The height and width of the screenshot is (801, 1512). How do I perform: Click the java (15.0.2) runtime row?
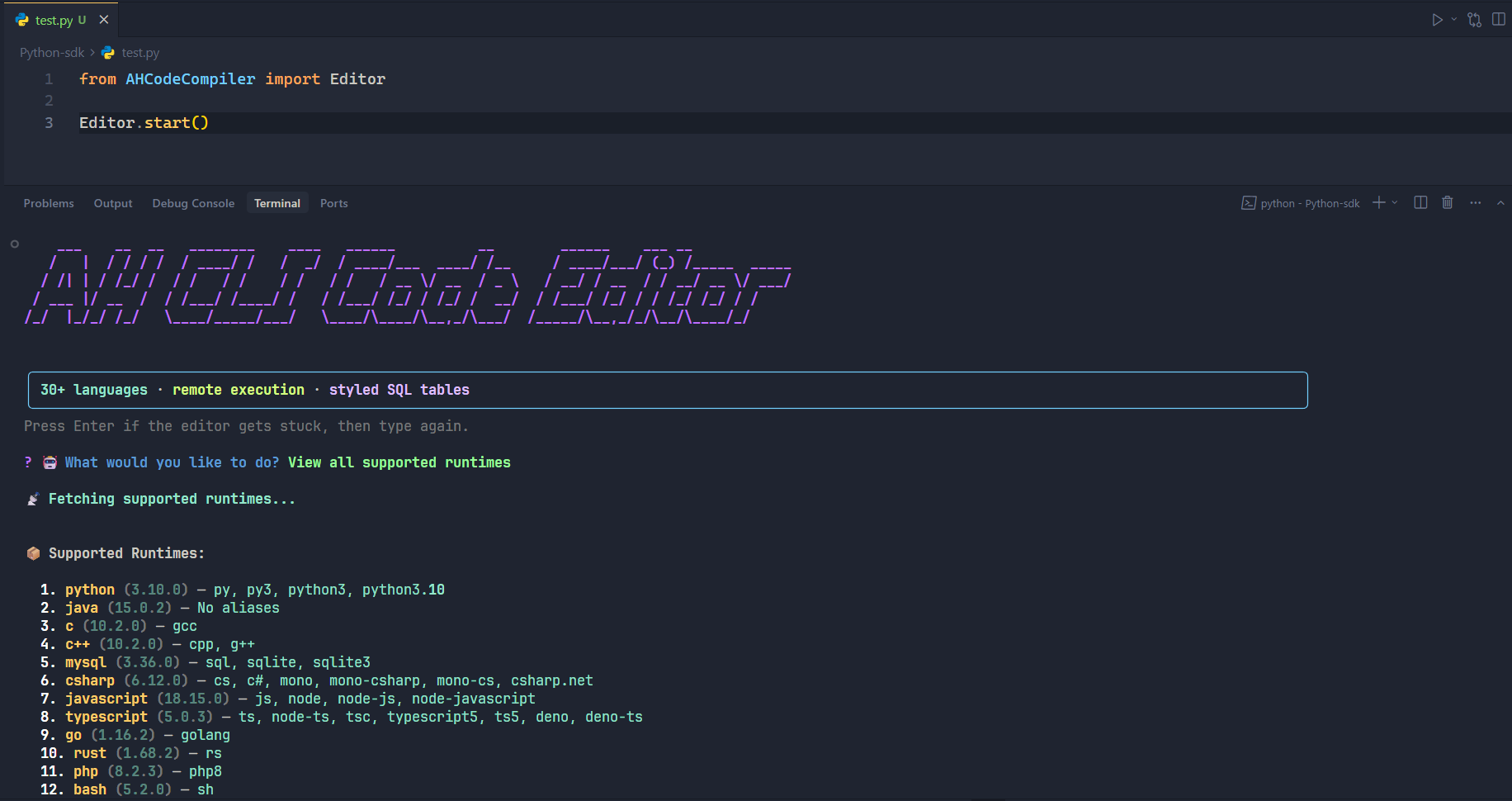[x=160, y=608]
